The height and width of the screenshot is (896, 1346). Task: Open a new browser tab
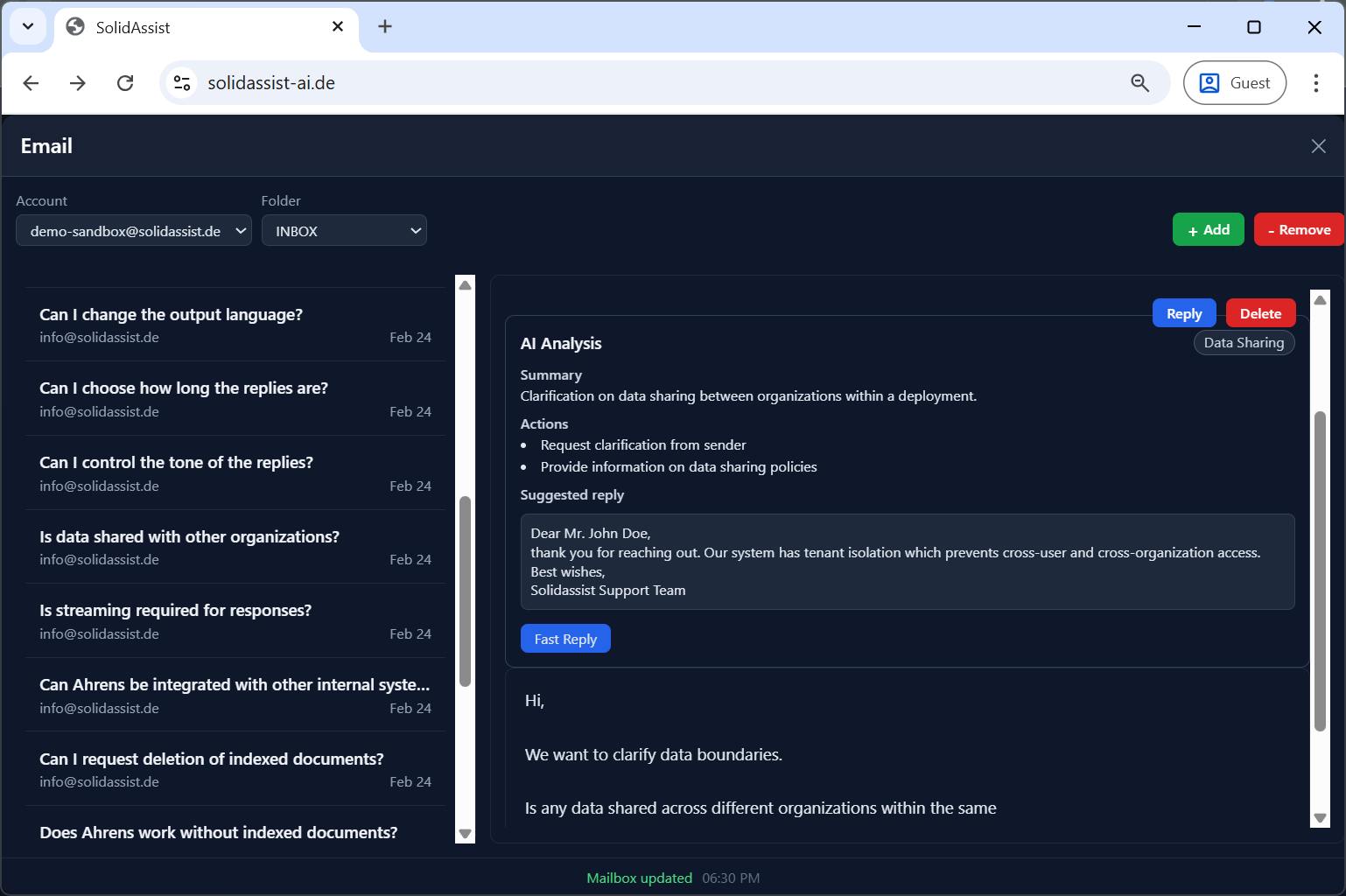[x=384, y=26]
